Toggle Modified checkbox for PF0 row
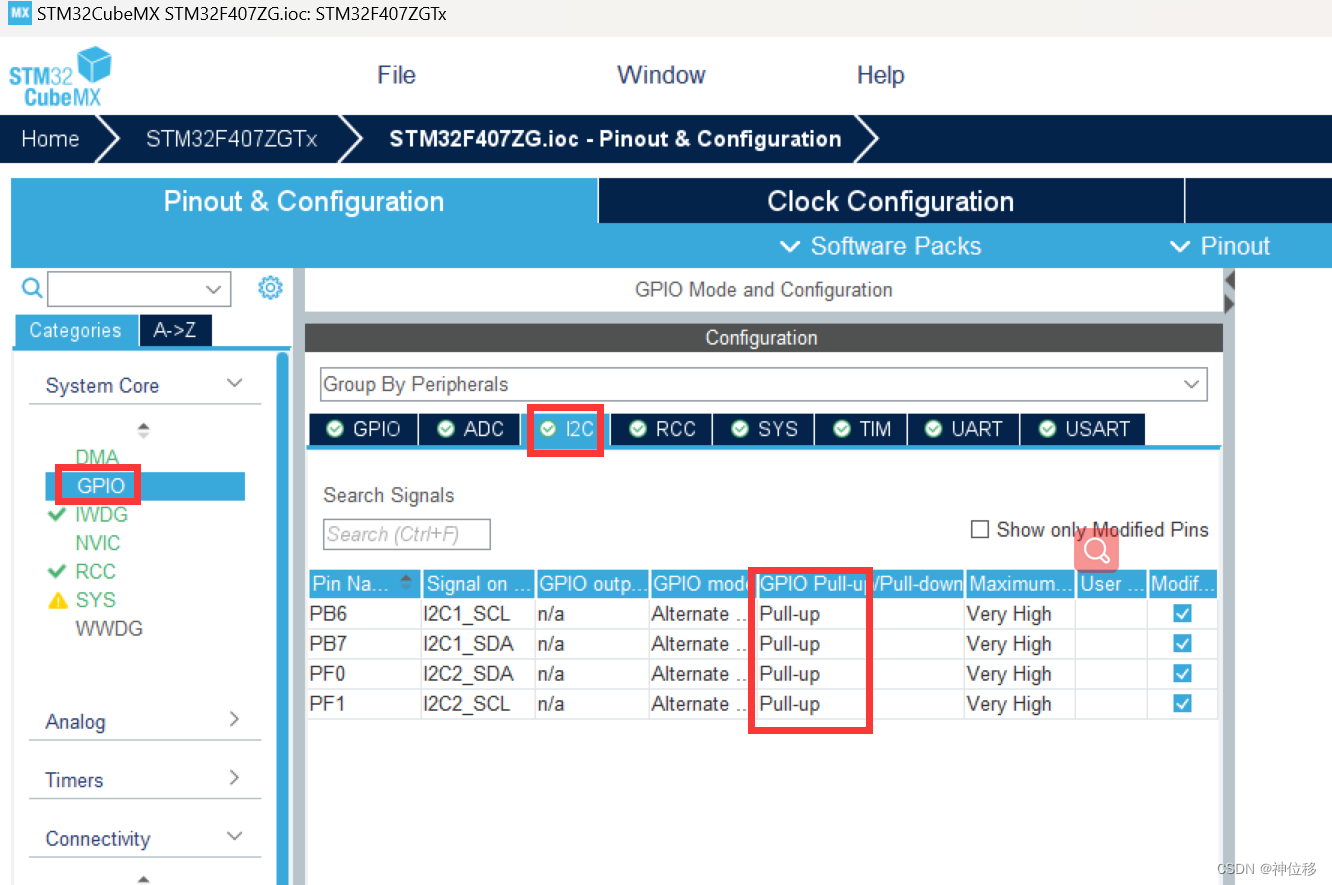1332x885 pixels. [x=1182, y=674]
